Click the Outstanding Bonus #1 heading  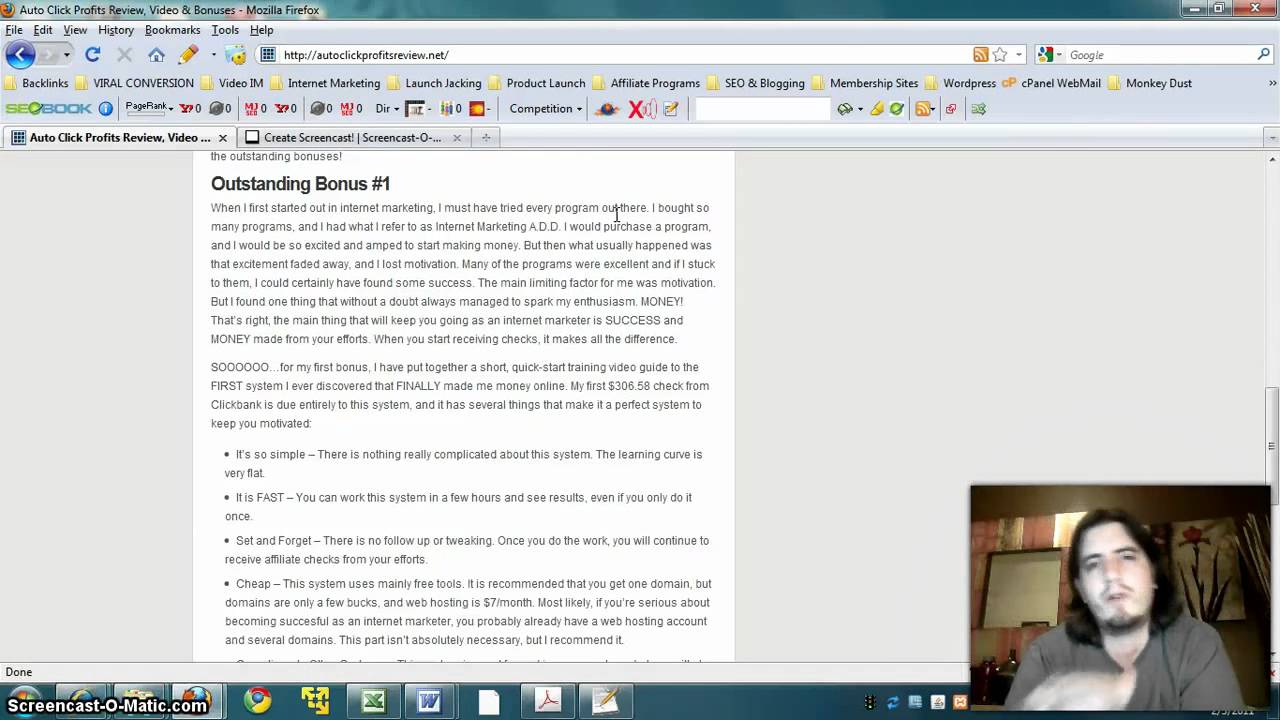coord(300,184)
